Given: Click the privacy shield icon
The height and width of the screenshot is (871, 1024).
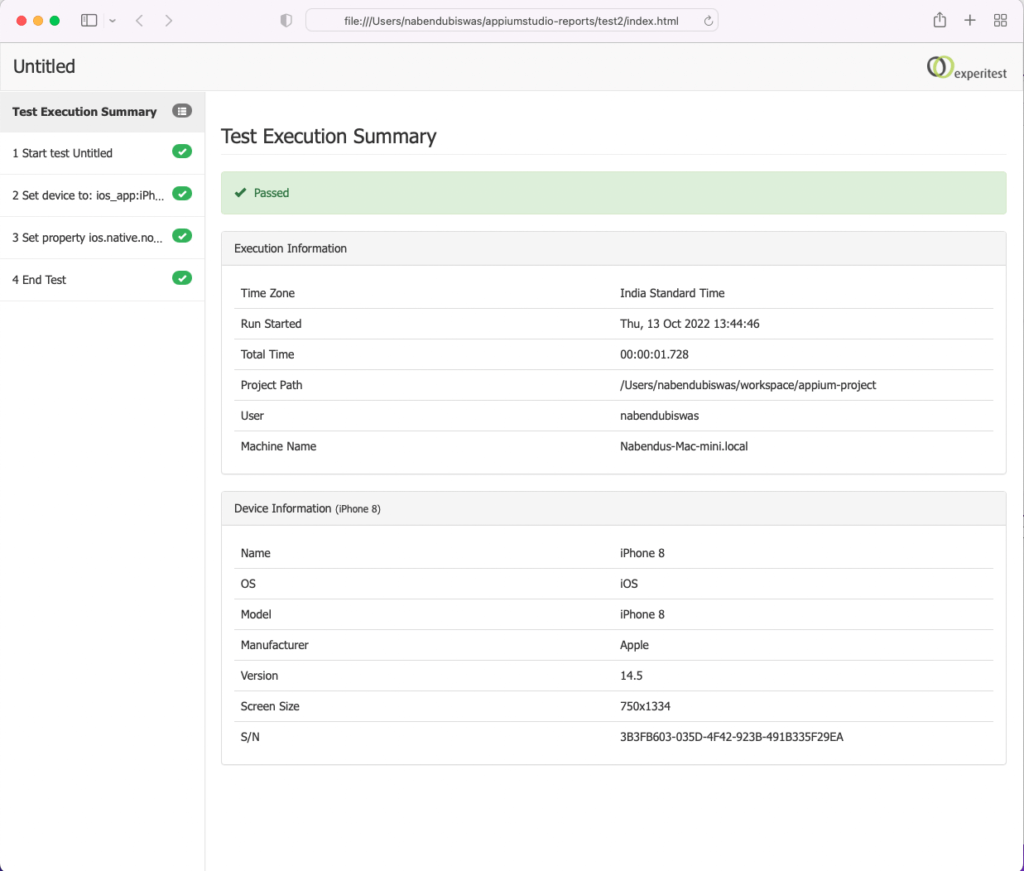Looking at the screenshot, I should (x=286, y=20).
